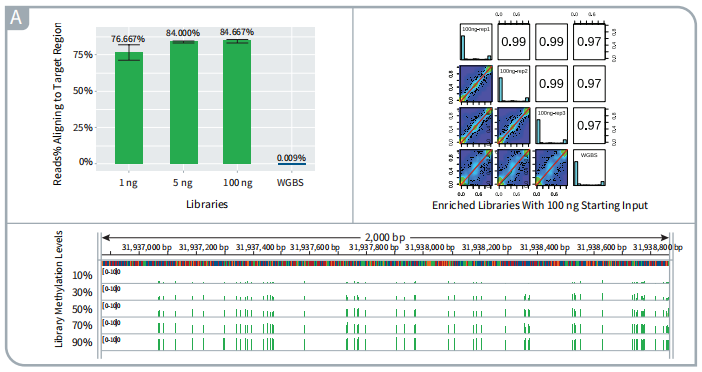The image size is (702, 372).
Task: Click the 0.97 correlation for rep2 versus WGBS
Action: tap(589, 84)
